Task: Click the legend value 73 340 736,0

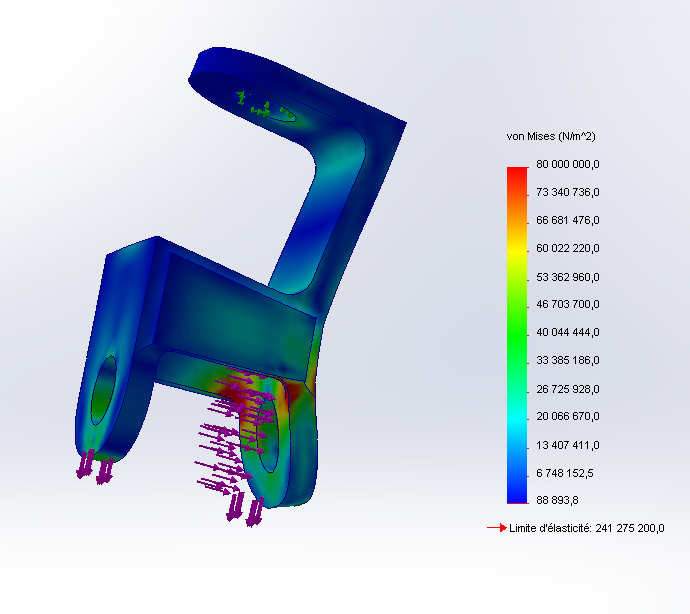Action: point(568,192)
